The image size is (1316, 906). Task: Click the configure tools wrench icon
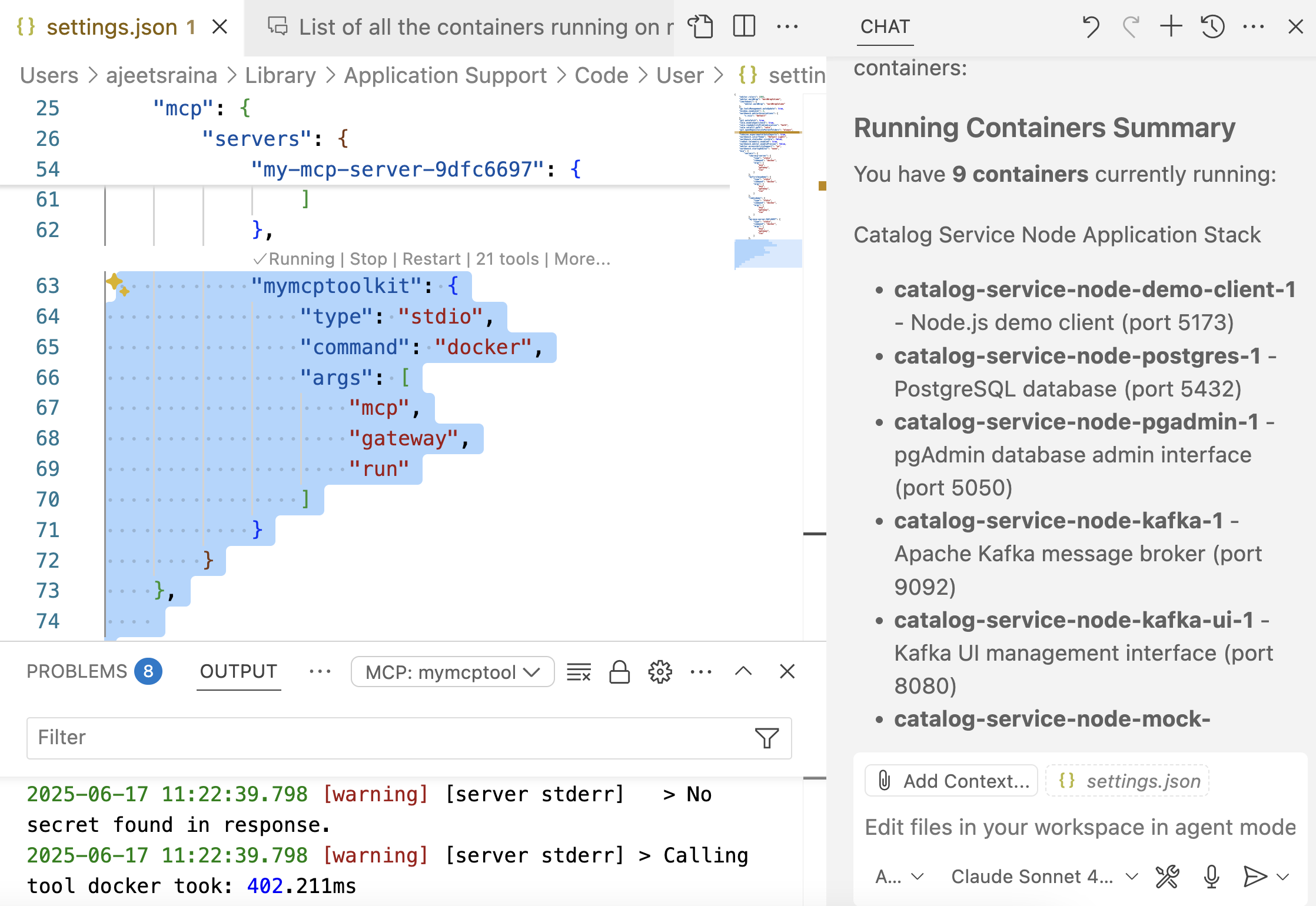pos(1167,877)
